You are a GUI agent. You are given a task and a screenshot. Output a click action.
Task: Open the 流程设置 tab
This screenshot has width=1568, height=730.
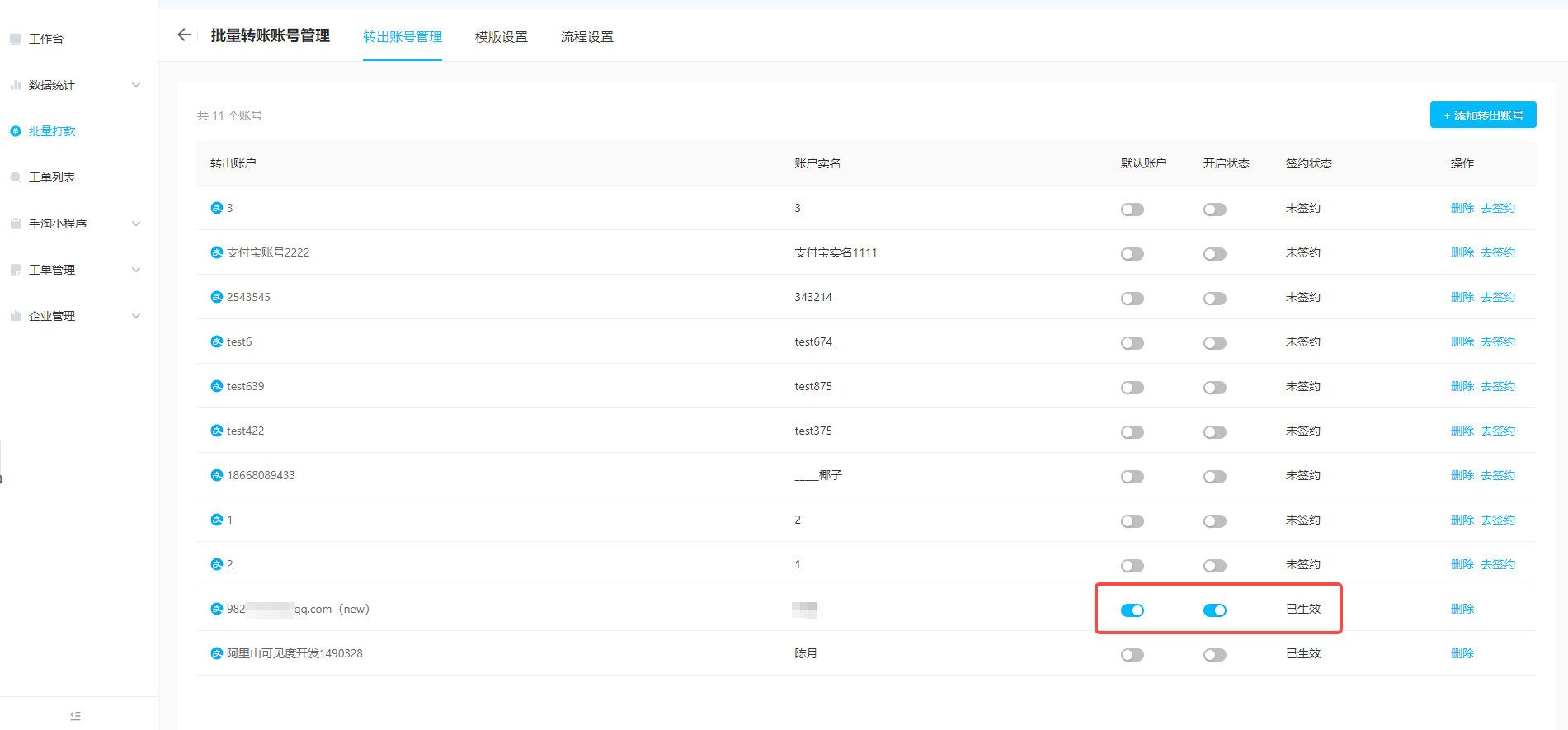tap(587, 36)
